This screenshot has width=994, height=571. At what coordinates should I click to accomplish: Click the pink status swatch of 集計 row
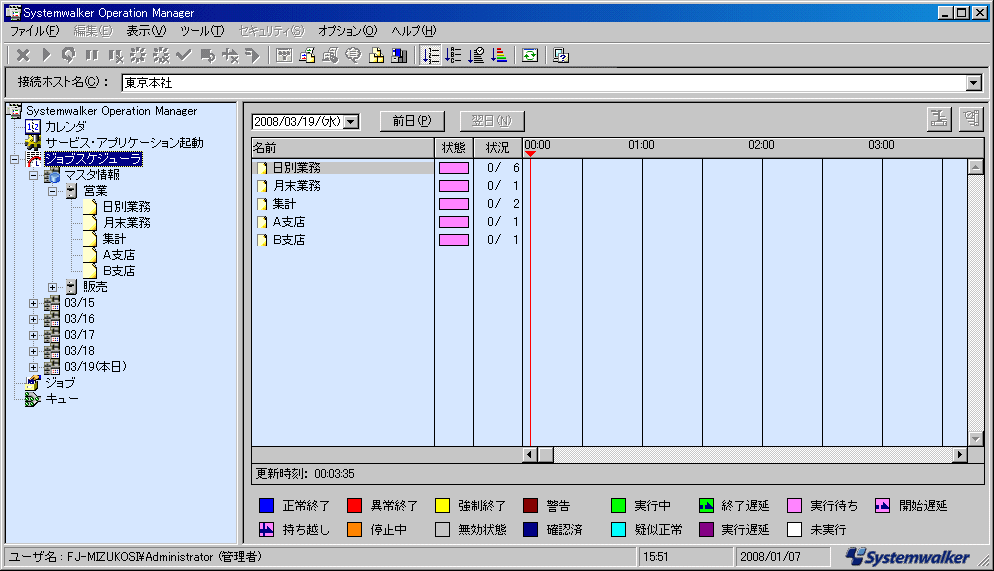pyautogui.click(x=454, y=204)
